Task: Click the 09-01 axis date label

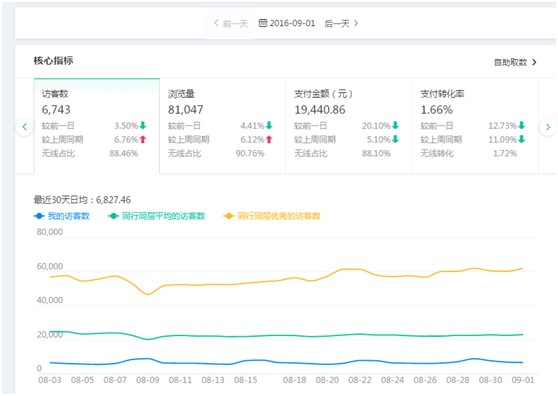Action: (x=523, y=380)
